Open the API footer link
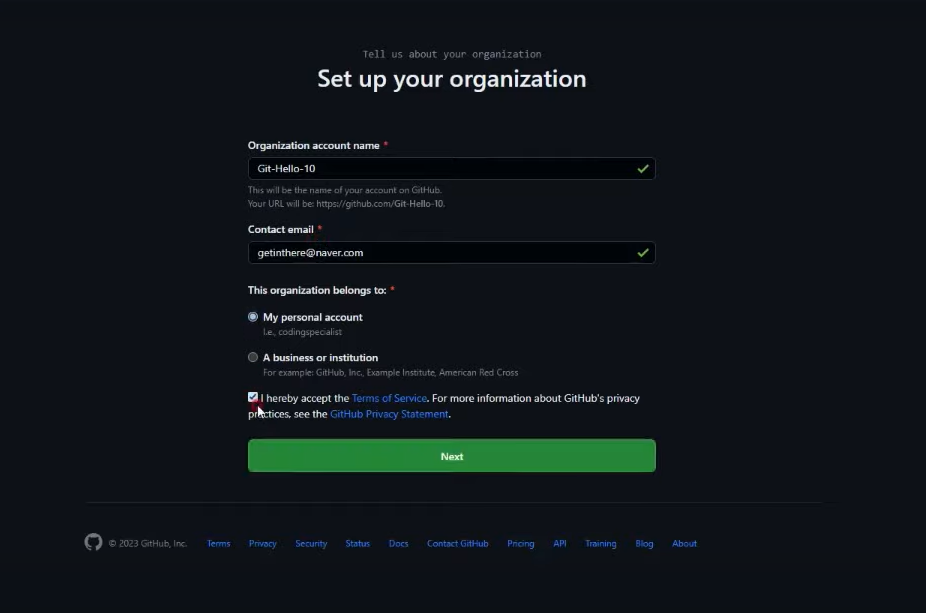 [x=560, y=543]
